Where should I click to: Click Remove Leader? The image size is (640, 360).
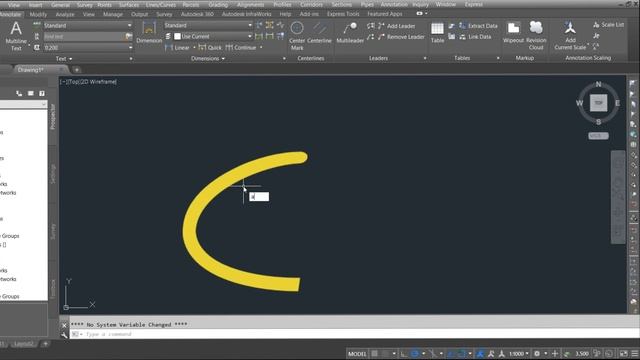[x=401, y=37]
